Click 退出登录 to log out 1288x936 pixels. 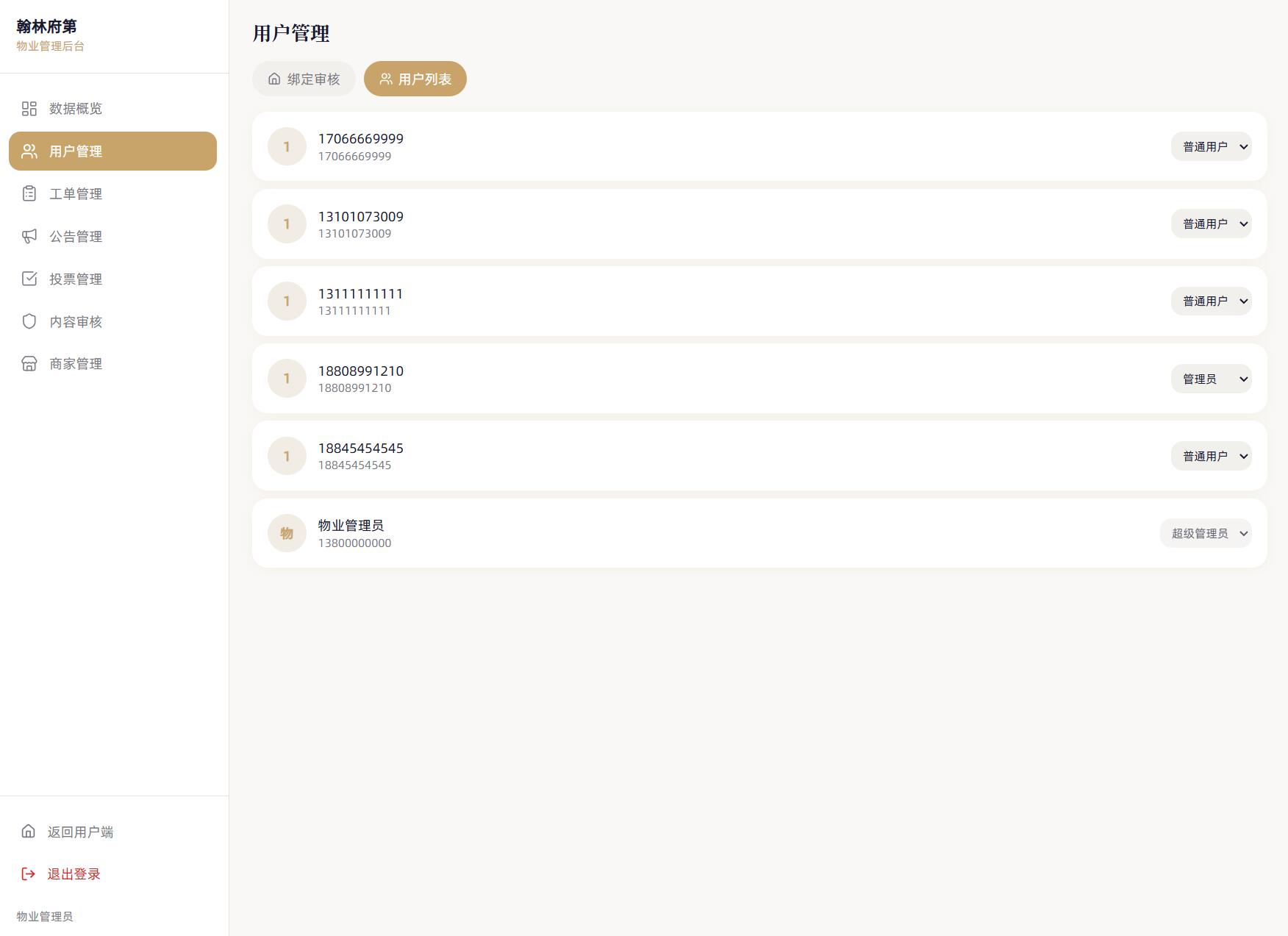pos(112,874)
